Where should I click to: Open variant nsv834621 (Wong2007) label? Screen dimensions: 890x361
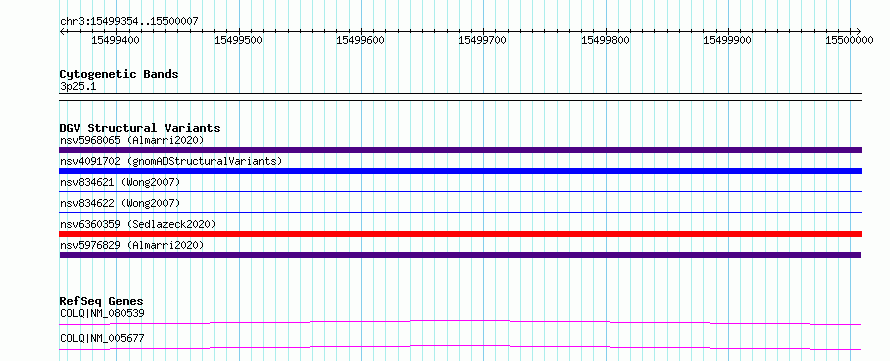[x=120, y=182]
